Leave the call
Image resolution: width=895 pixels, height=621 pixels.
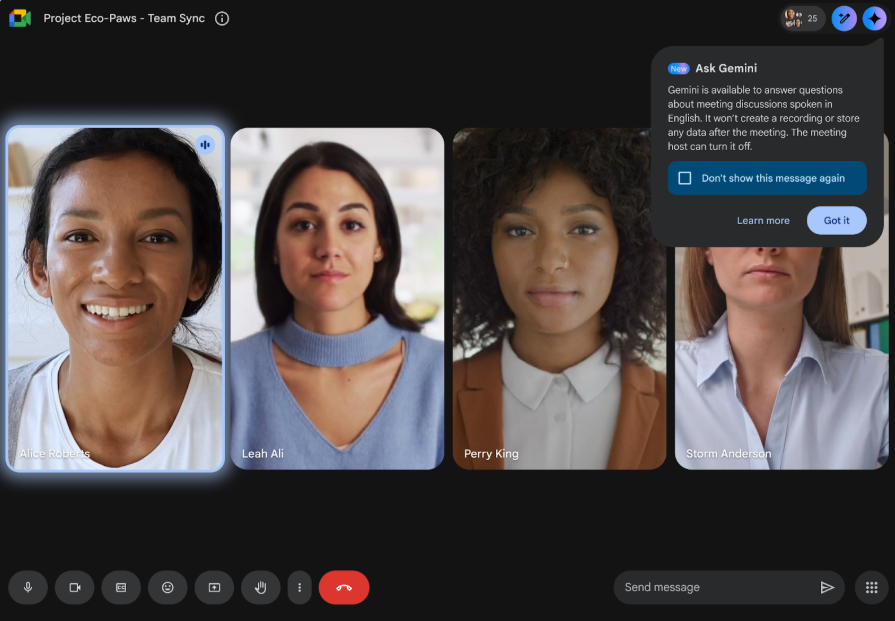point(344,587)
